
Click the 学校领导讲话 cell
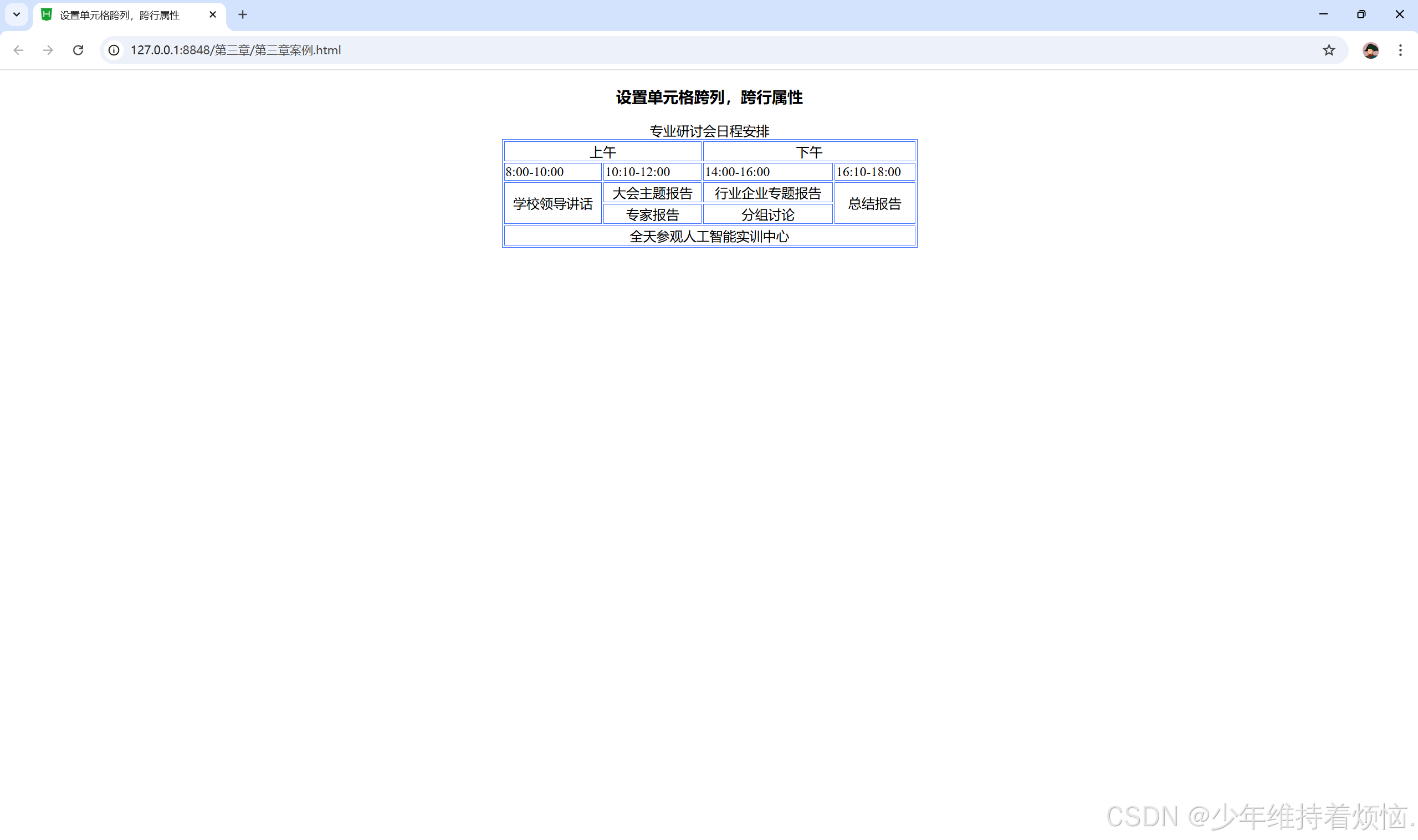pos(552,204)
